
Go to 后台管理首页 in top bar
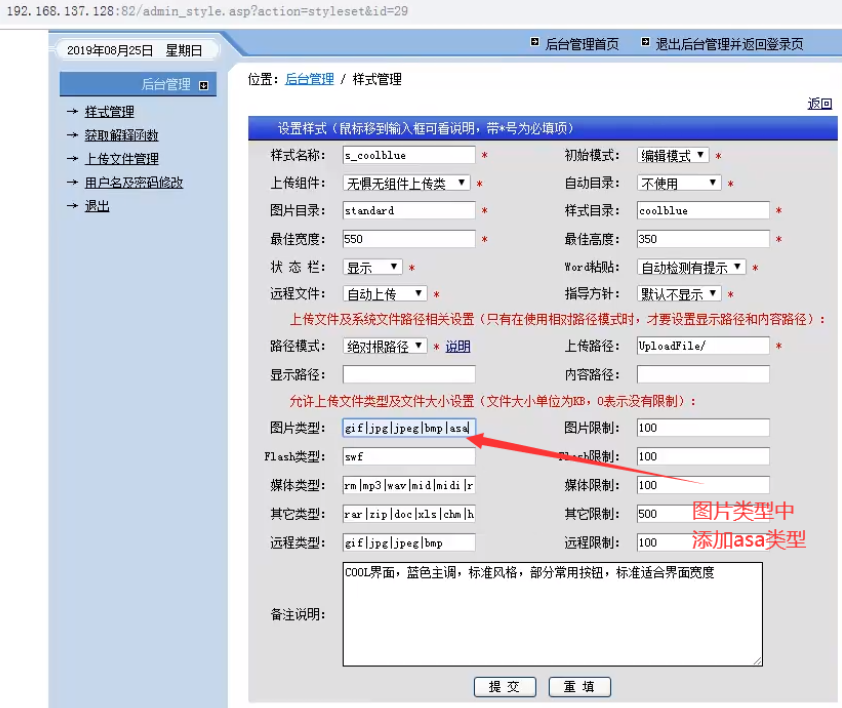point(582,44)
